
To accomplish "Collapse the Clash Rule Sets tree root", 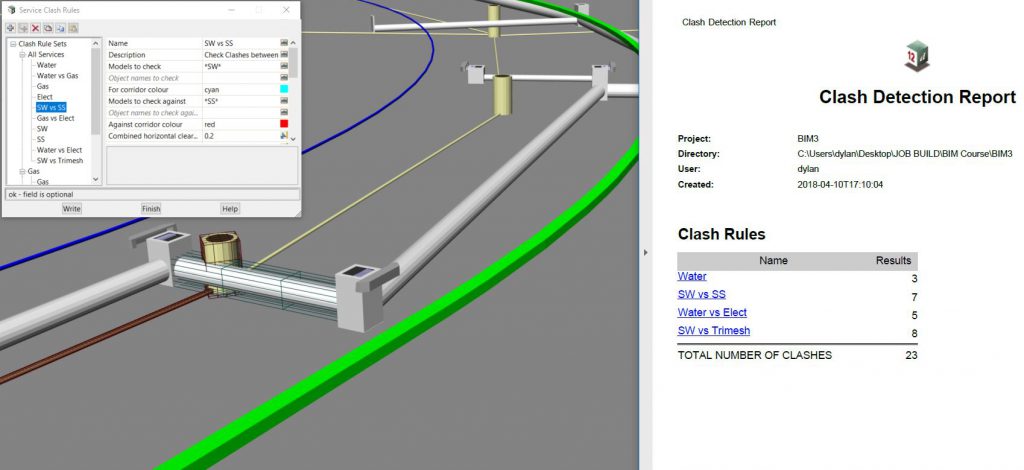I will (11, 43).
